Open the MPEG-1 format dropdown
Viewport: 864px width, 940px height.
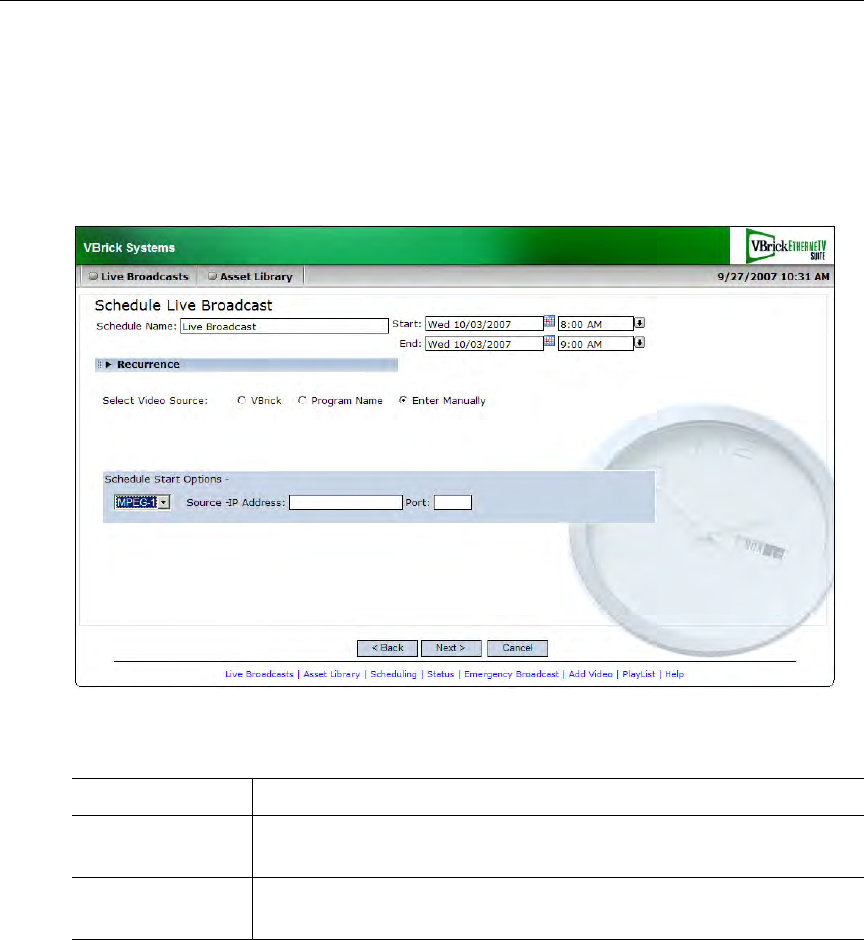pyautogui.click(x=142, y=502)
